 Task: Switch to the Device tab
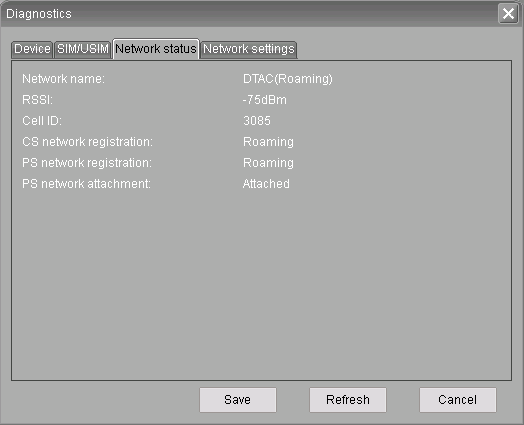click(32, 49)
